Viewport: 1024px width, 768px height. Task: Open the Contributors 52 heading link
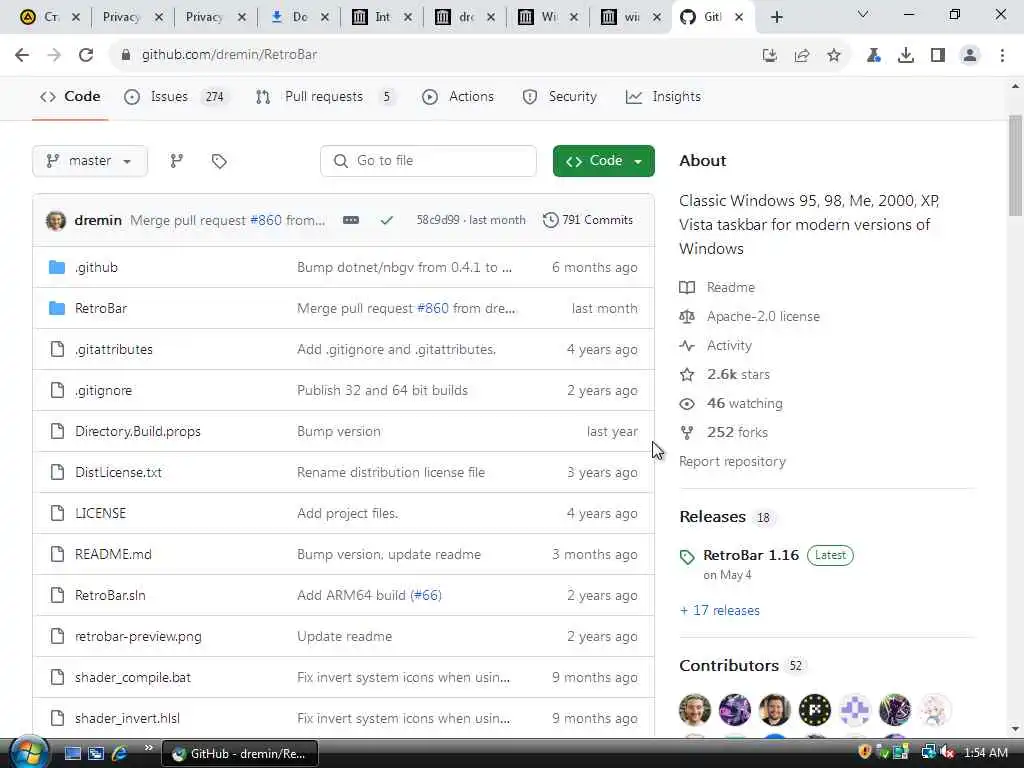(741, 665)
